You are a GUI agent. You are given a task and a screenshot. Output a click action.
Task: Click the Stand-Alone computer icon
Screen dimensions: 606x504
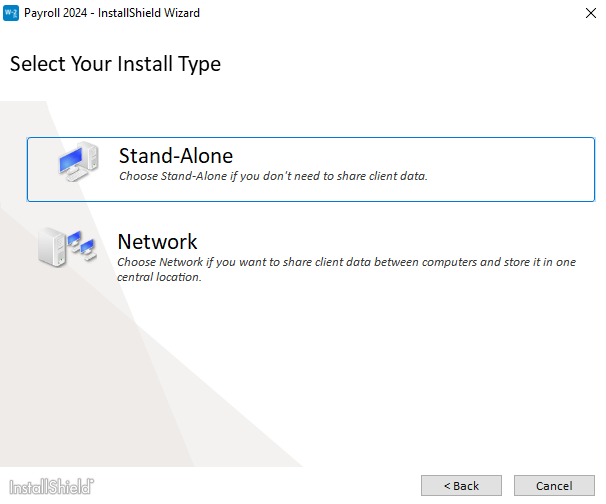point(77,162)
